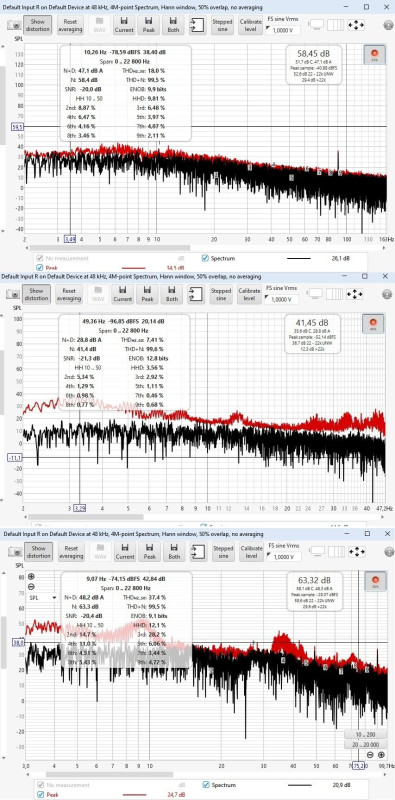395x800 pixels.
Task: Click red record button in 63,32 dB window
Action: [x=376, y=581]
